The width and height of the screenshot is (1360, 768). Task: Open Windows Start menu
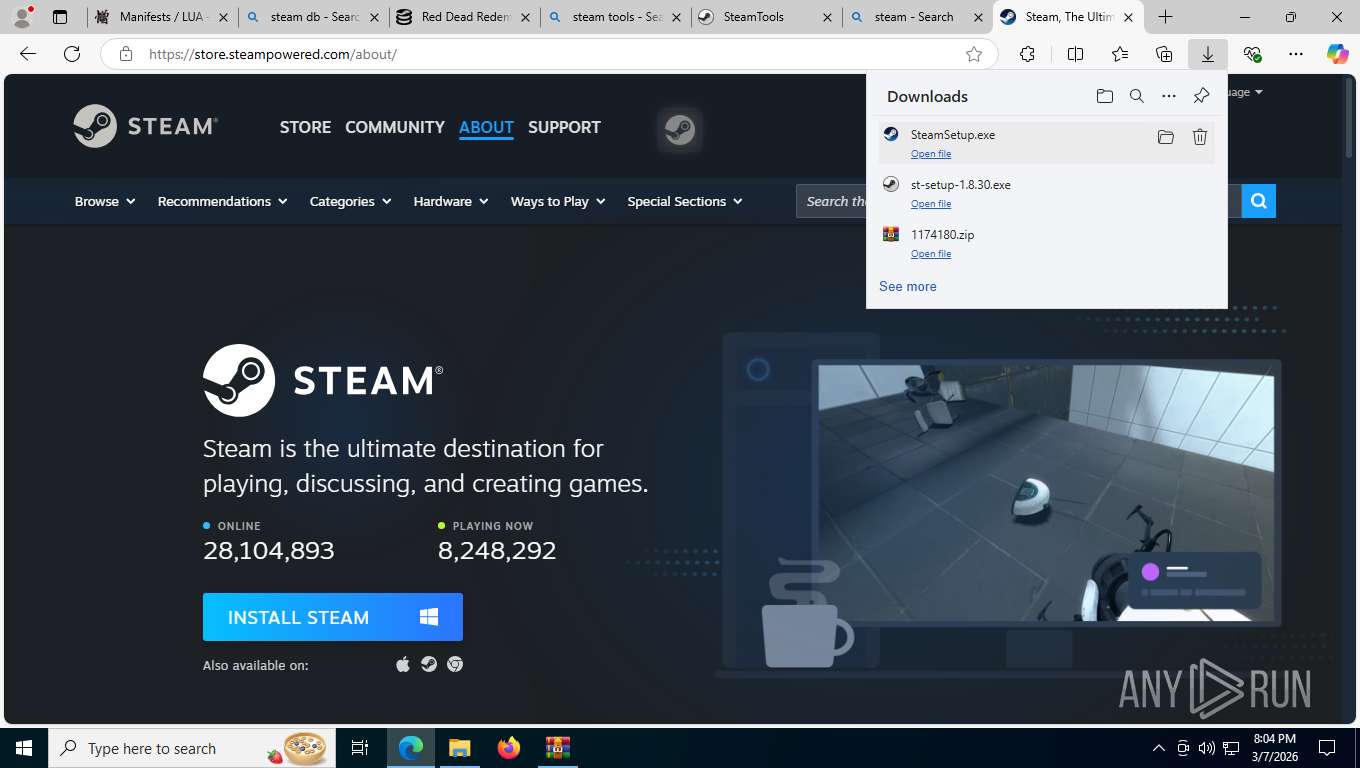pos(24,748)
